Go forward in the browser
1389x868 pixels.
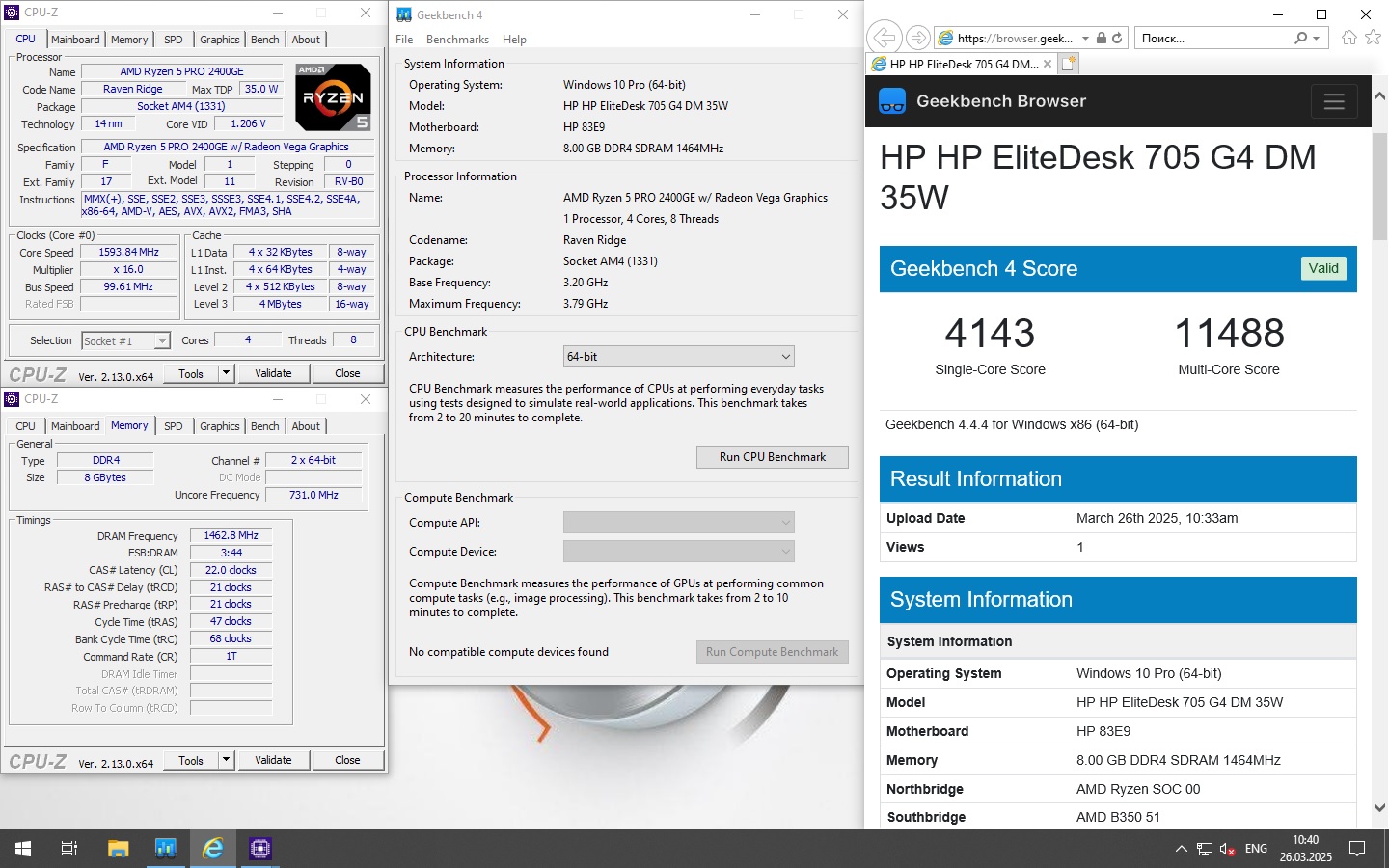(x=918, y=38)
